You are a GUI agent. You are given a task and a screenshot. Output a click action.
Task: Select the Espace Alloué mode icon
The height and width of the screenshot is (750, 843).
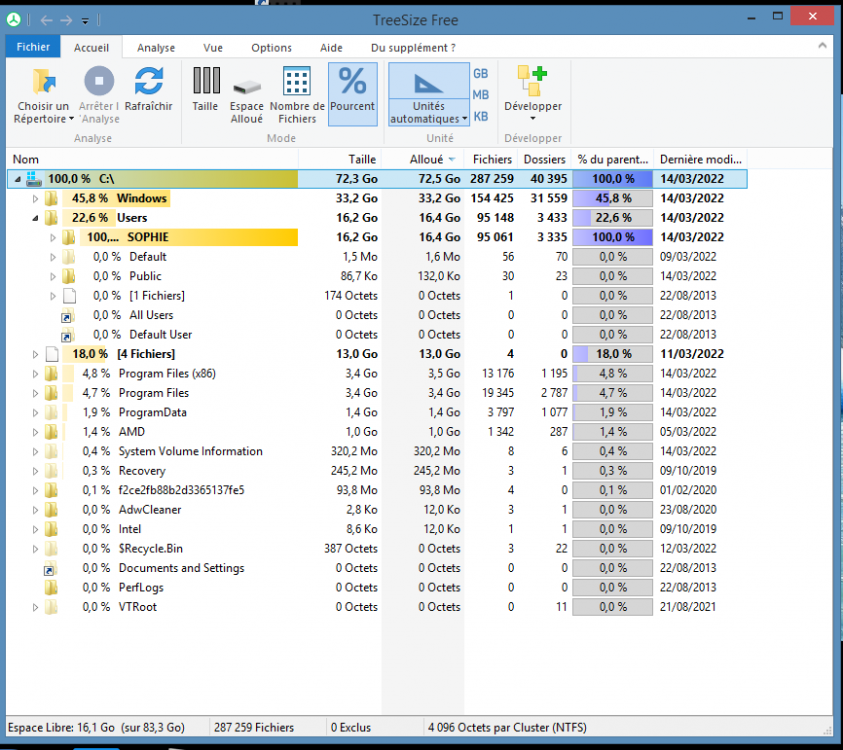pos(246,88)
